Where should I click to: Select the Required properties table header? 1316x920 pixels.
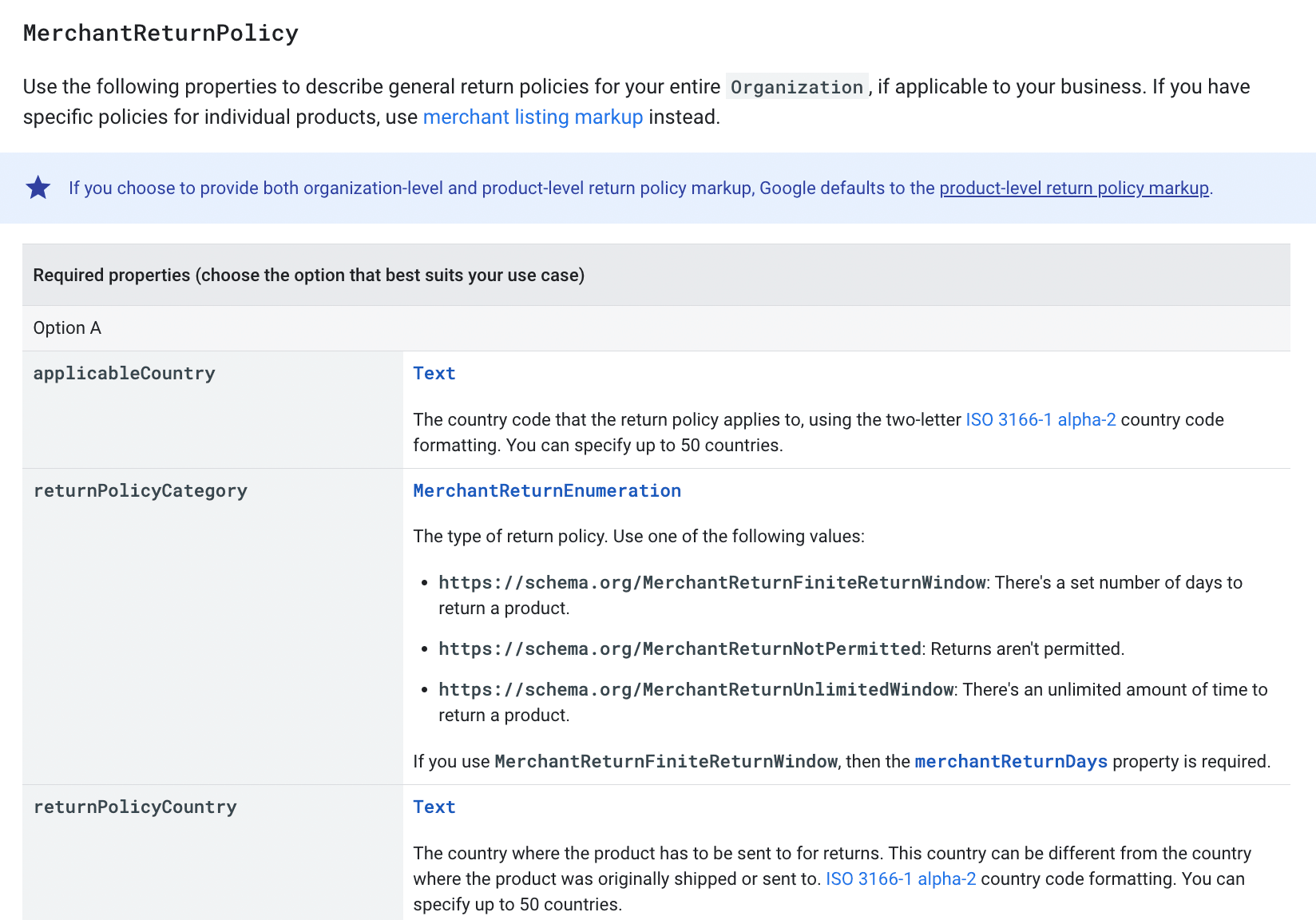tap(308, 274)
